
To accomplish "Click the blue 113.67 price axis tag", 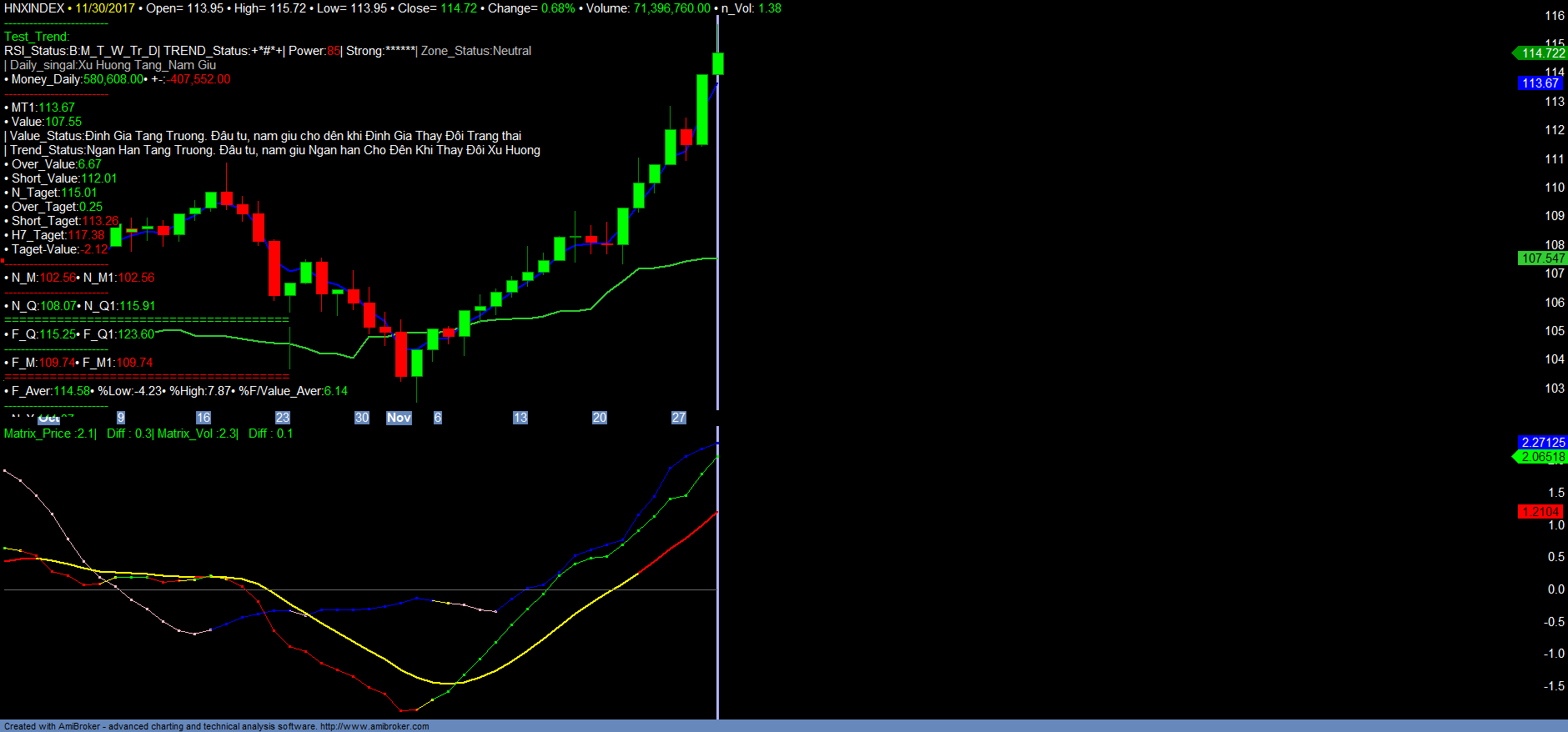I will [x=1540, y=83].
